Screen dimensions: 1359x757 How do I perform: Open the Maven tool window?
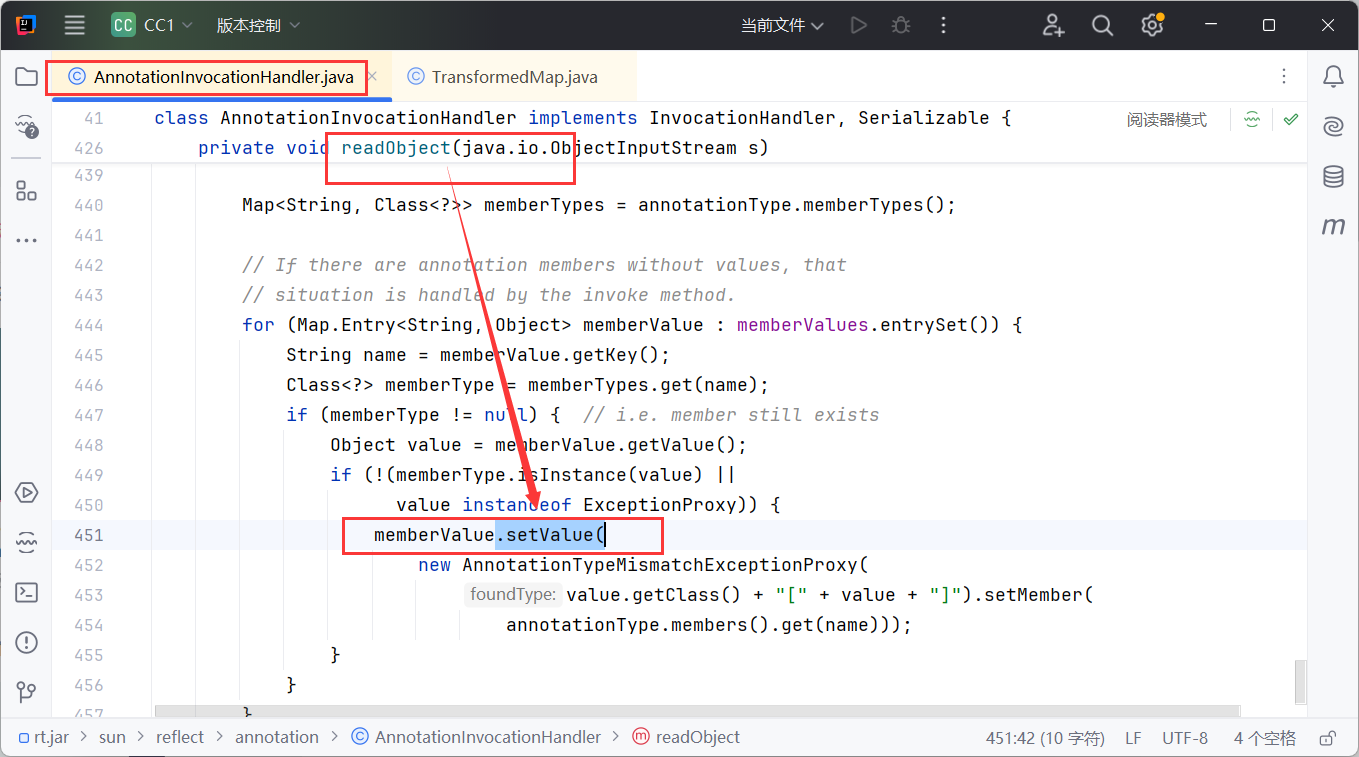(x=1332, y=226)
